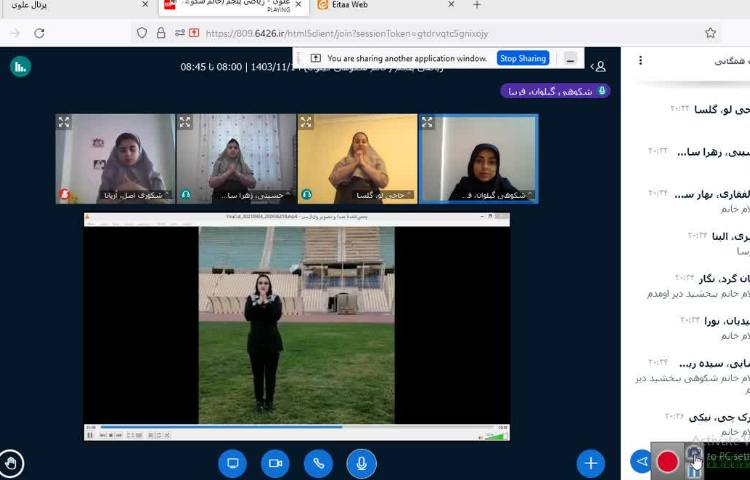750x480 pixels.
Task: Click the Stop Sharing button
Action: click(523, 59)
